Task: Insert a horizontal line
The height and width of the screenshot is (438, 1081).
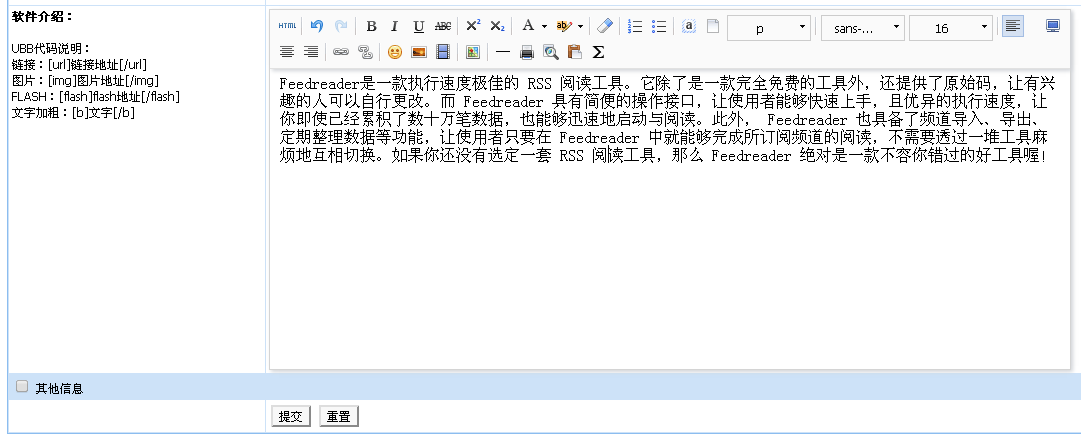Action: 502,52
